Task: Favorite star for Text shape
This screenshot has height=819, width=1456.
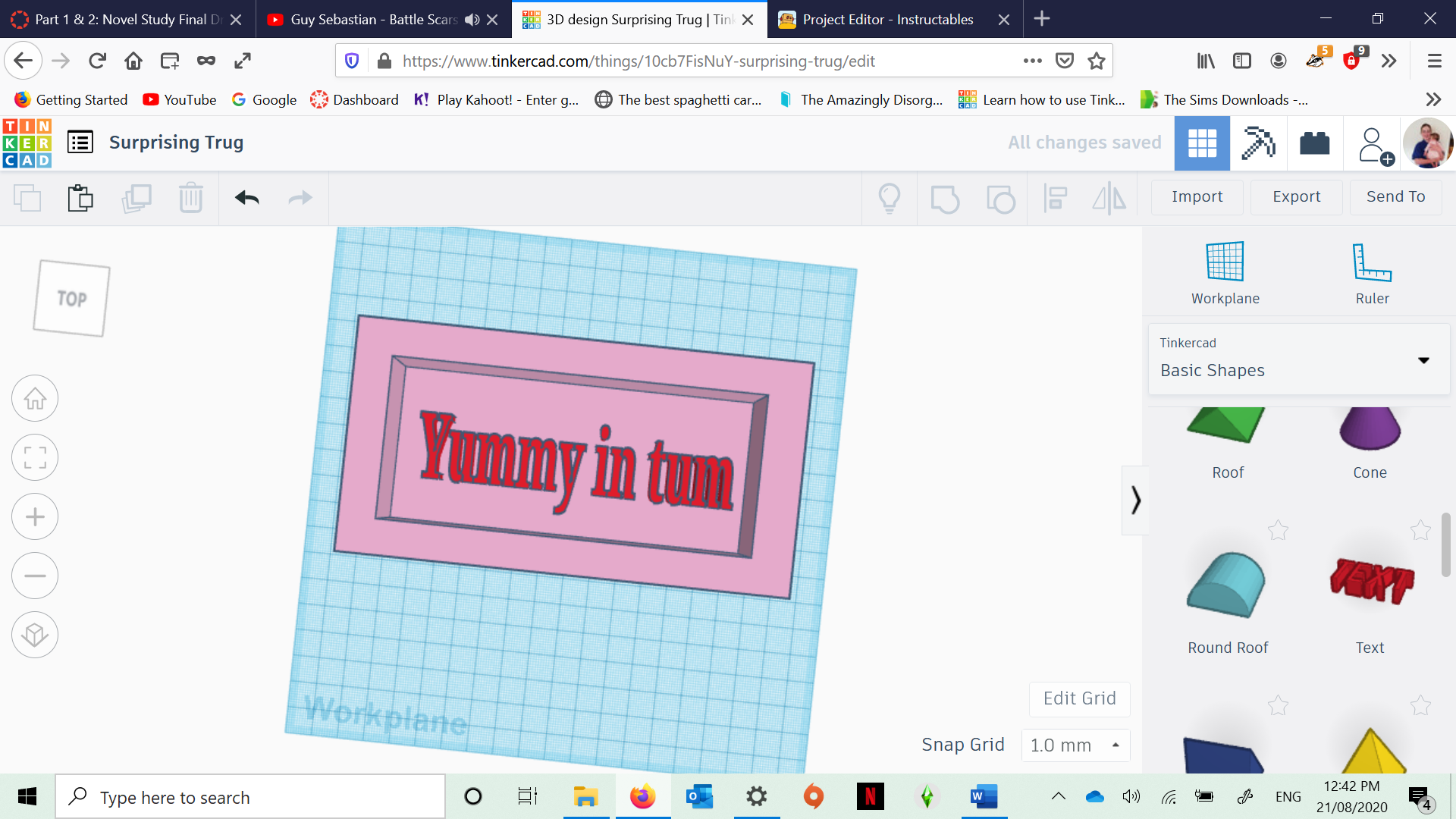Action: [x=1420, y=530]
